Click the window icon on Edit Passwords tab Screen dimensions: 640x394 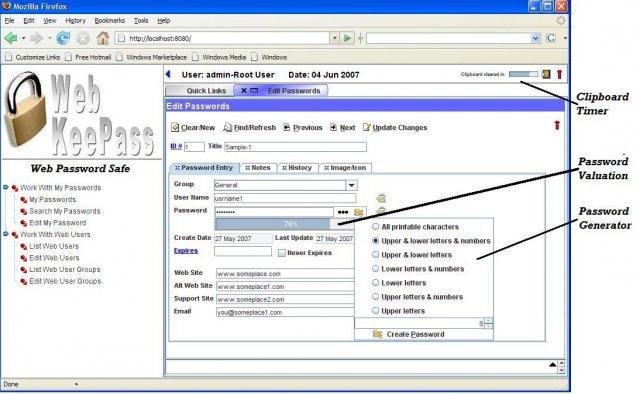[254, 91]
